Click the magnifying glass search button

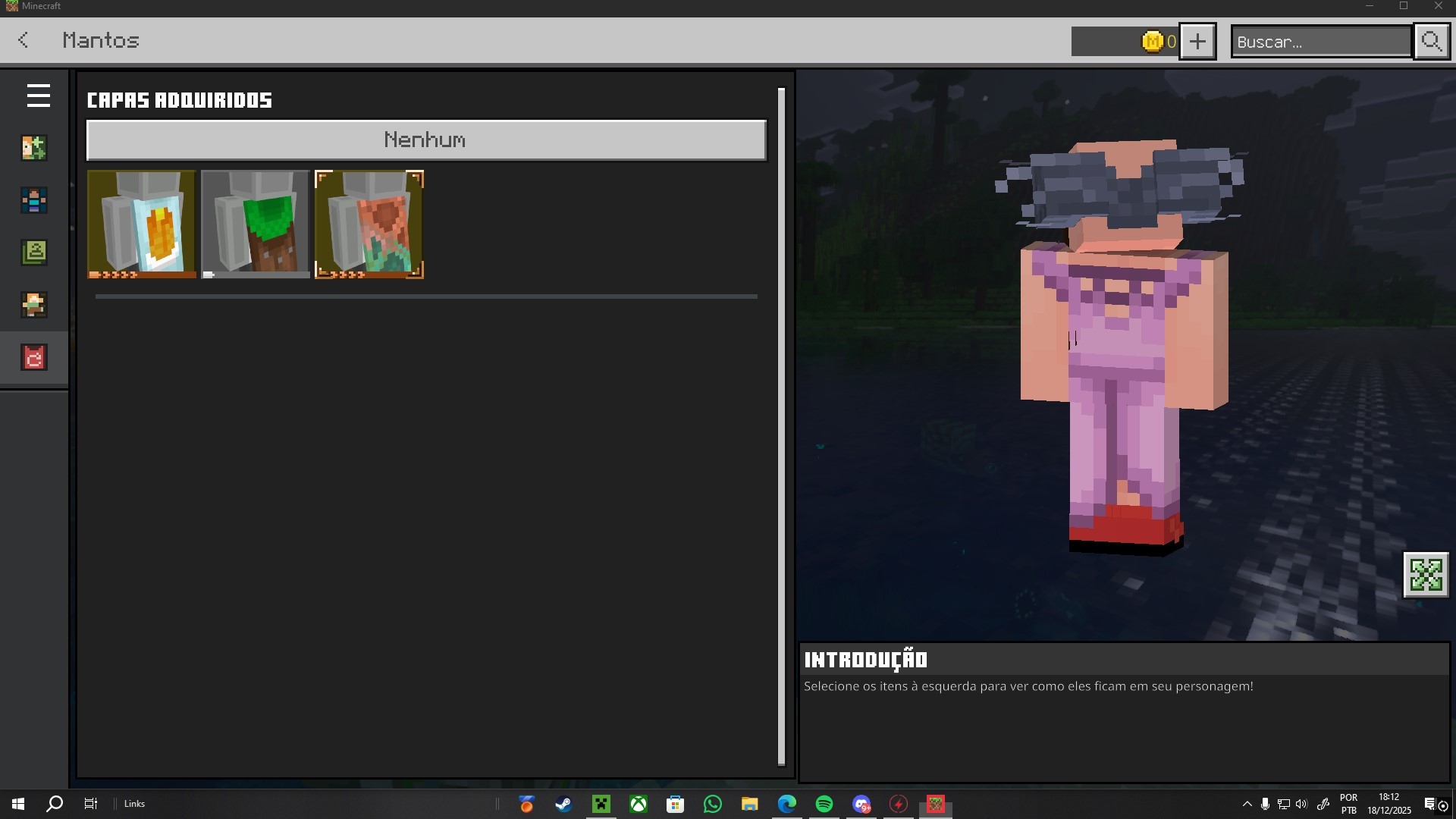pyautogui.click(x=1432, y=41)
